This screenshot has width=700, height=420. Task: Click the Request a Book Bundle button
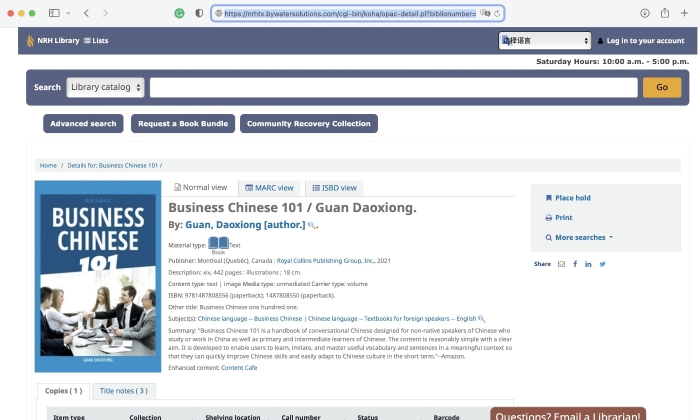pyautogui.click(x=183, y=124)
